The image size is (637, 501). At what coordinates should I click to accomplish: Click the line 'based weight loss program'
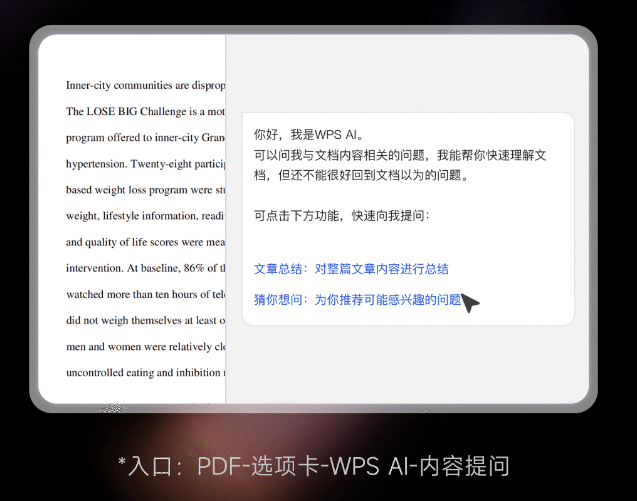(145, 189)
